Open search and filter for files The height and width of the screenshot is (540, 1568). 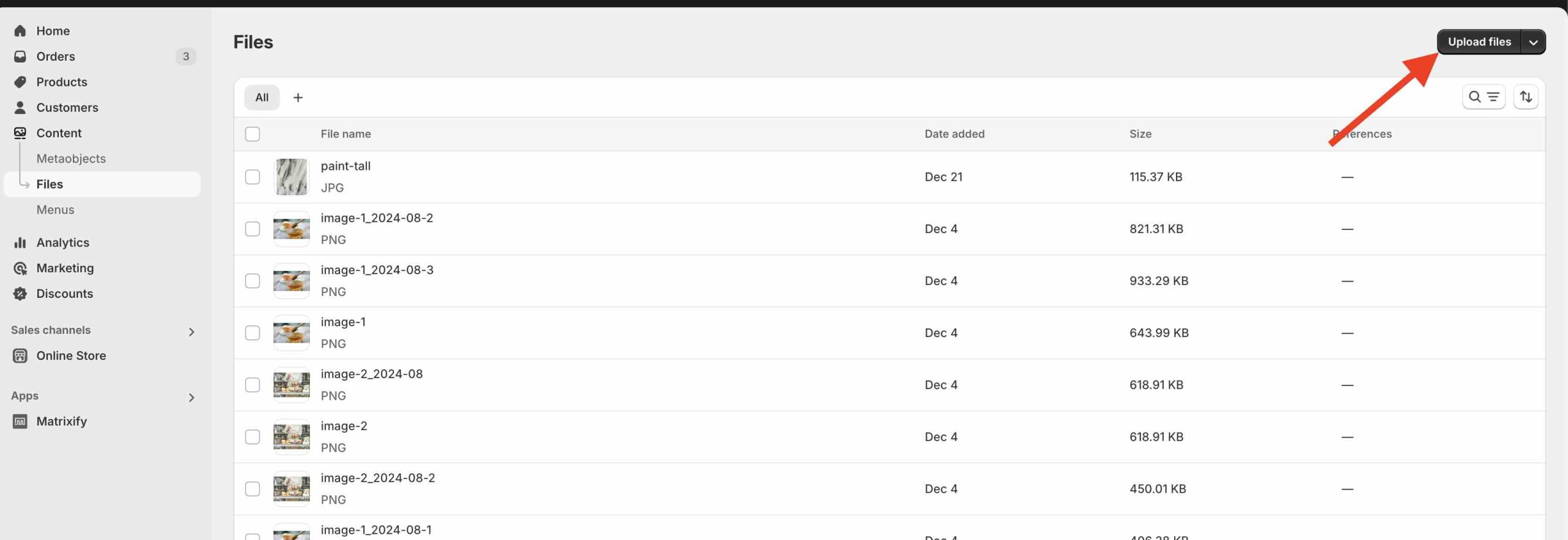1483,97
